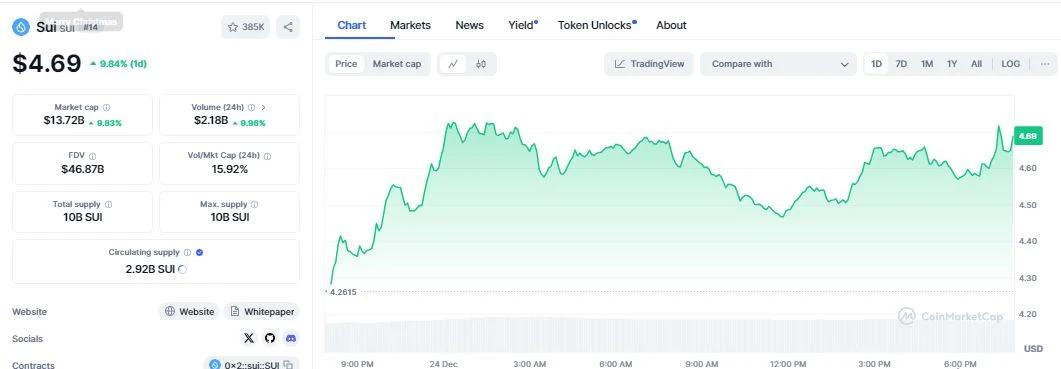Screen dimensions: 1061x369
Task: Toggle chart to Price view
Action: pos(346,64)
